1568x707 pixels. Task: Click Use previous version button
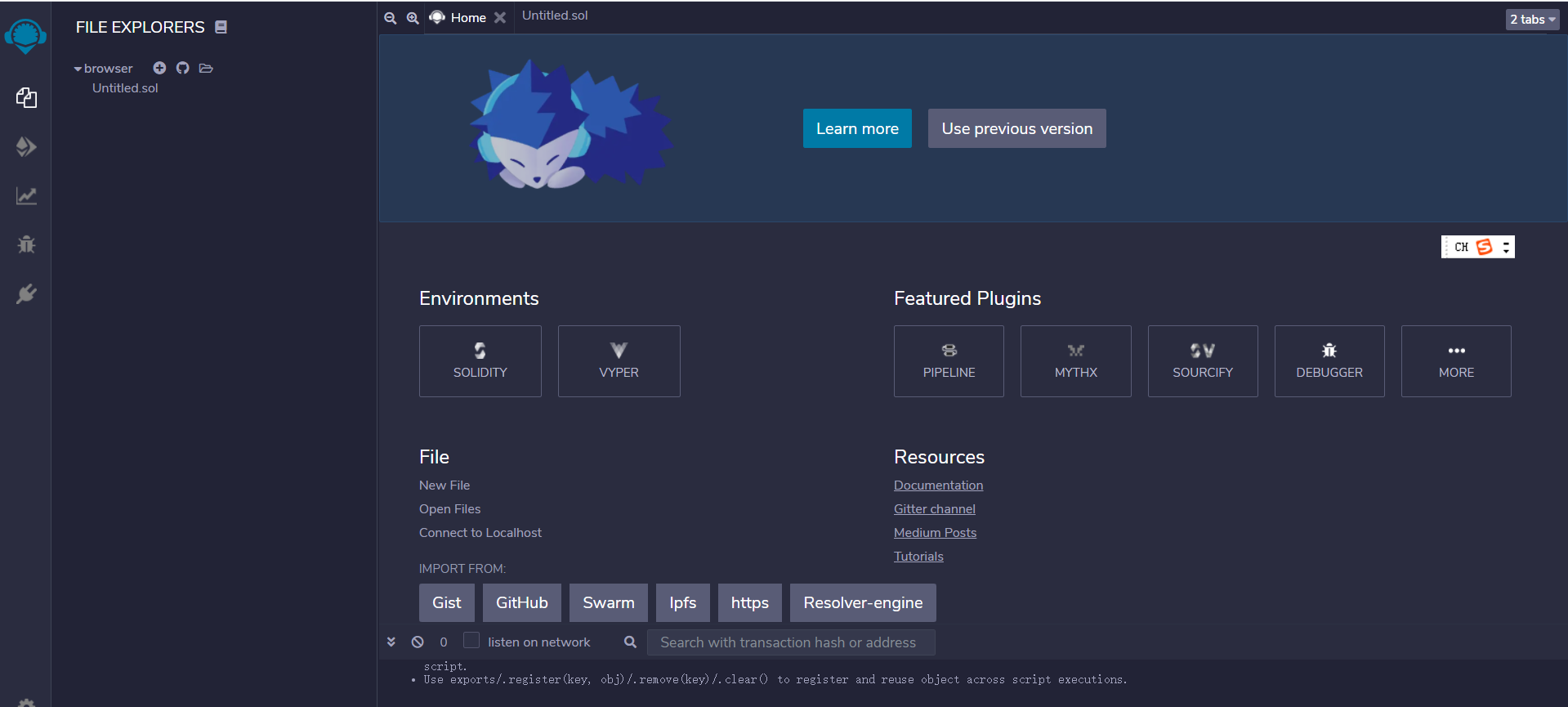click(x=1017, y=128)
